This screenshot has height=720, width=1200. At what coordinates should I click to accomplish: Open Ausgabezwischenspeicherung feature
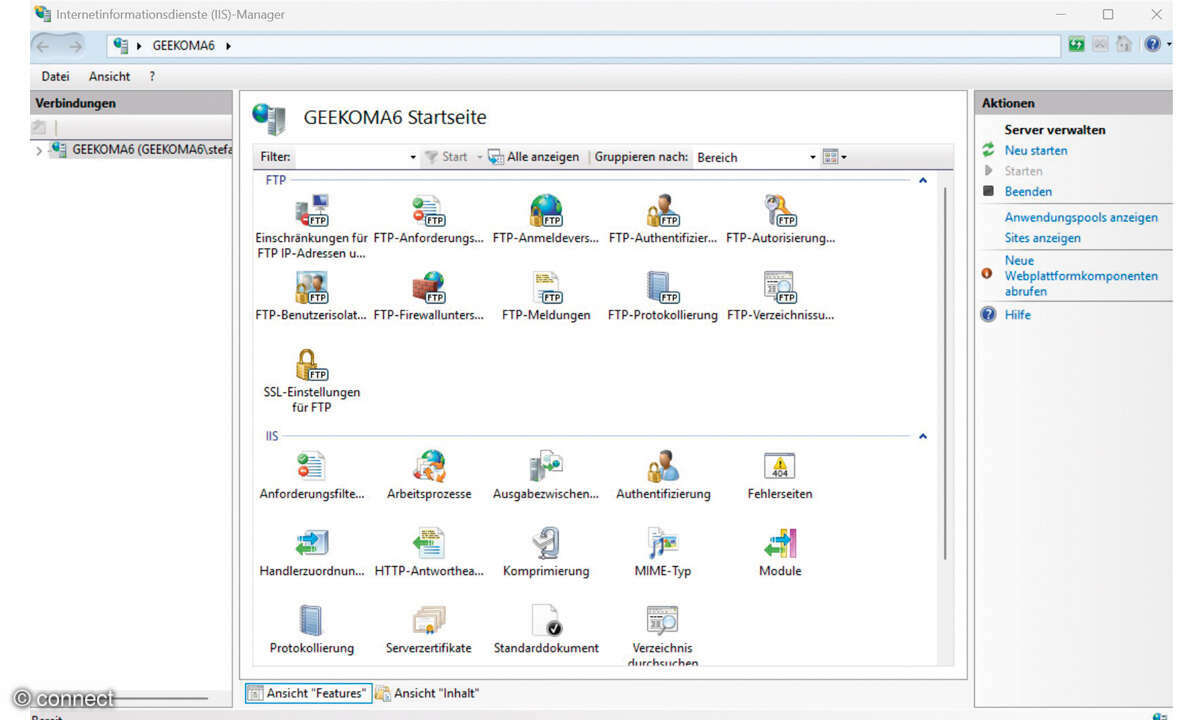[546, 476]
